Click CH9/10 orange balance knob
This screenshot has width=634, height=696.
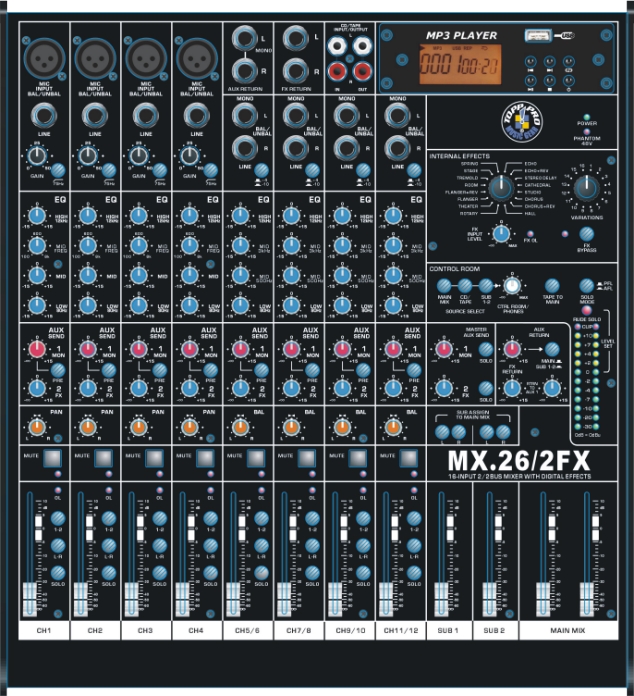[342, 427]
